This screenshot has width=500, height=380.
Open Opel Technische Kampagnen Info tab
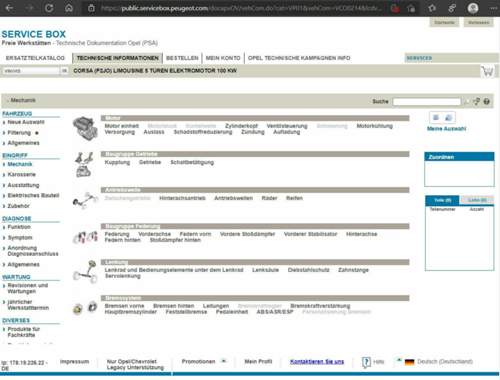tap(299, 58)
